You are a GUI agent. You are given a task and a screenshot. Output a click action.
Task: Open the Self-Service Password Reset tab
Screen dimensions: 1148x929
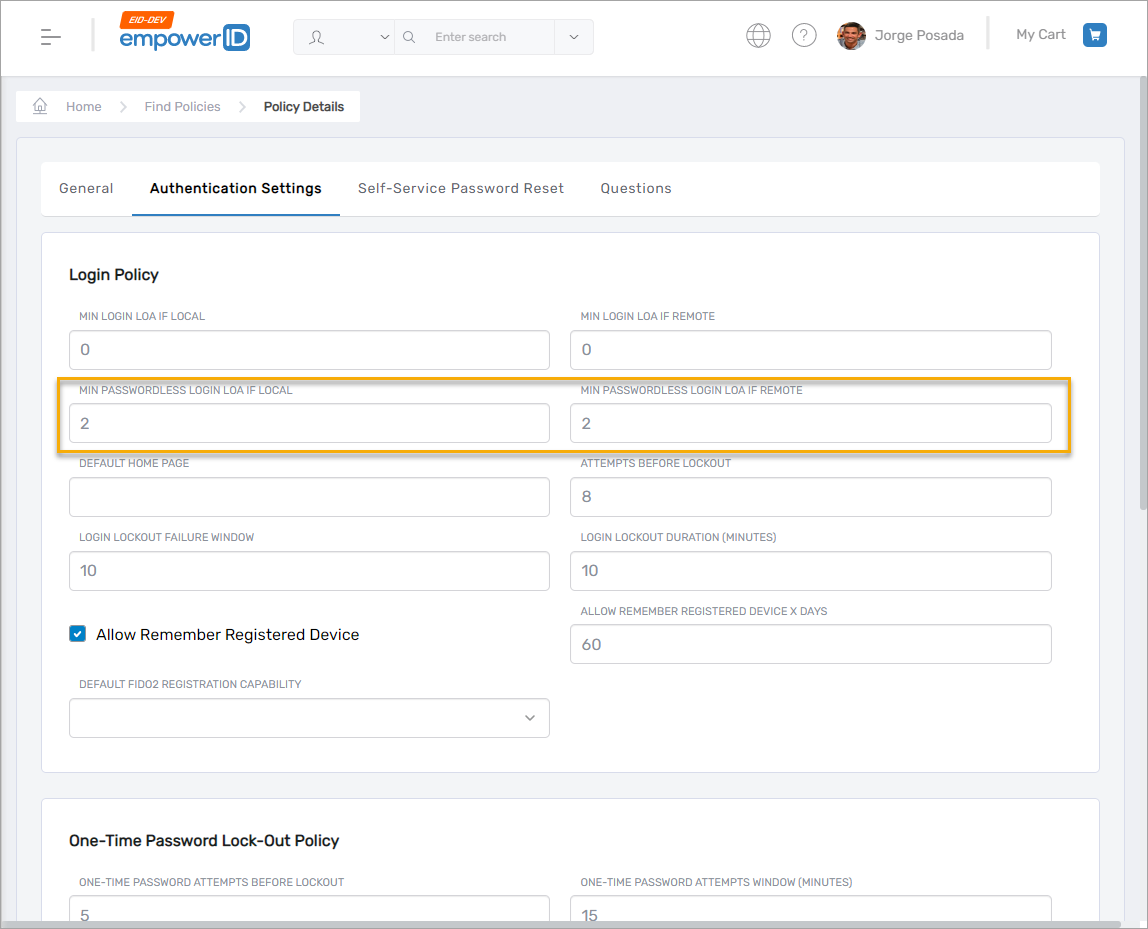(x=461, y=188)
